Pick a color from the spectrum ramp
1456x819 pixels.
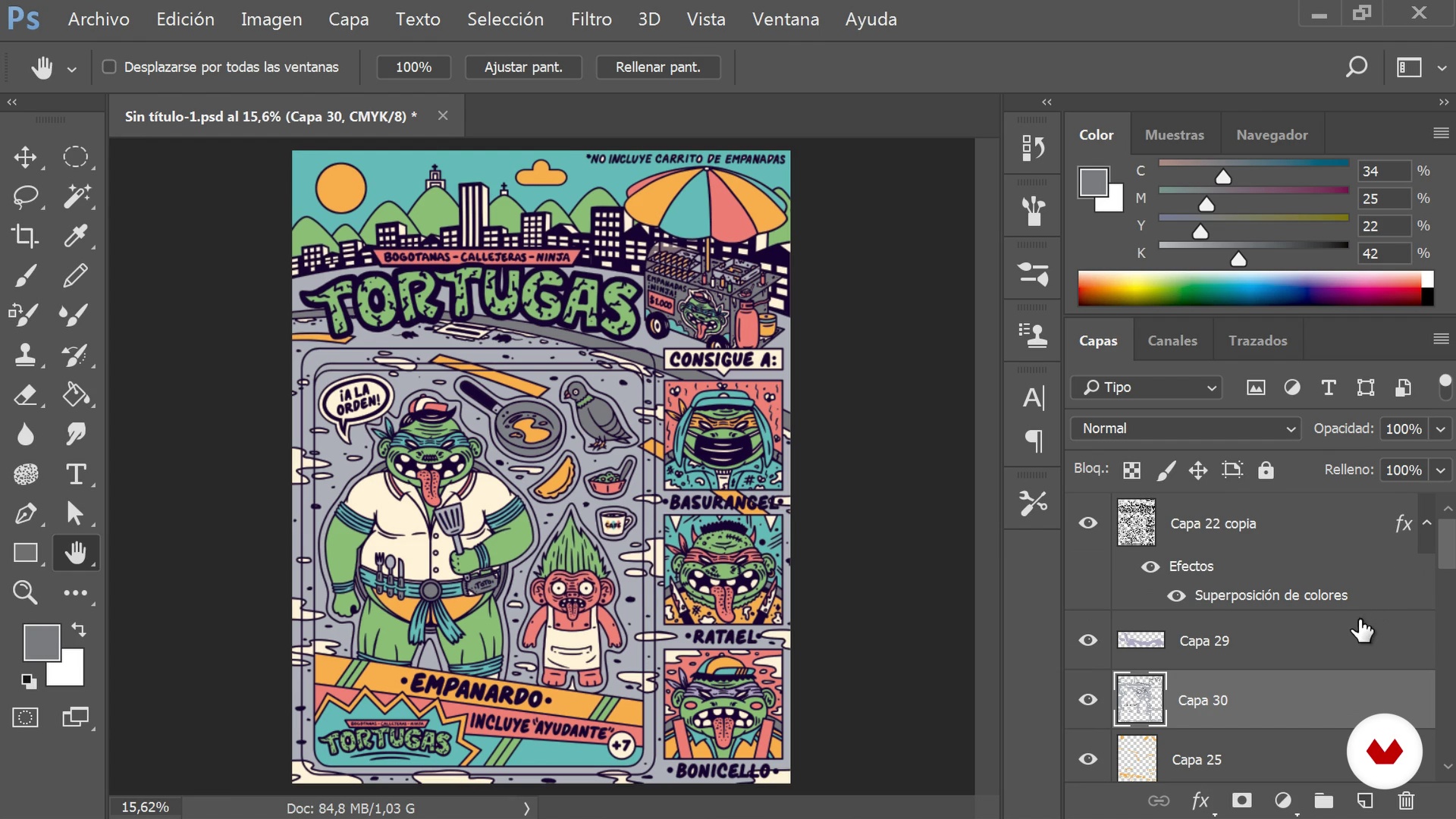(1250, 288)
